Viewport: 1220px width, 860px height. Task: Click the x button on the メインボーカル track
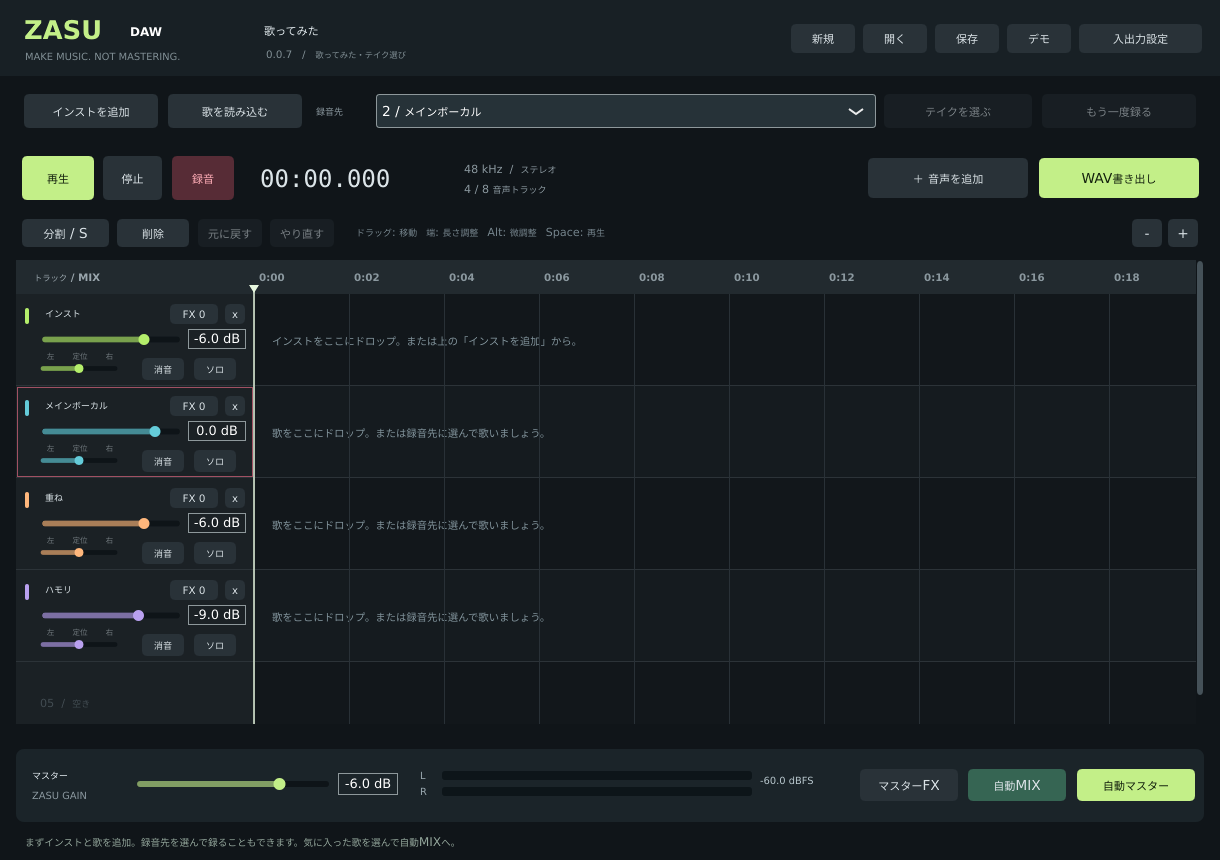click(x=235, y=406)
